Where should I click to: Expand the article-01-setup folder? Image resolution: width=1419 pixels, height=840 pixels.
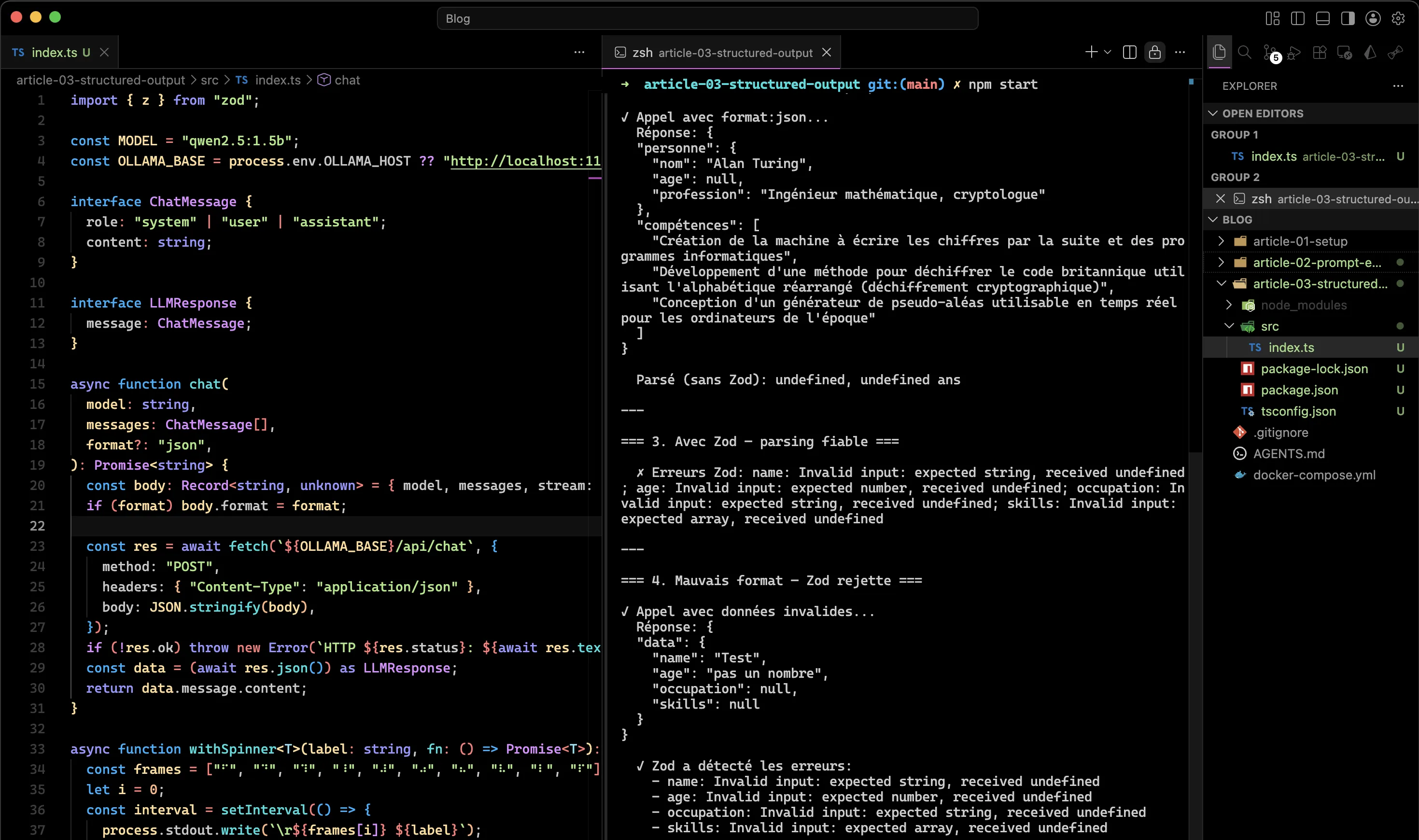point(1221,241)
